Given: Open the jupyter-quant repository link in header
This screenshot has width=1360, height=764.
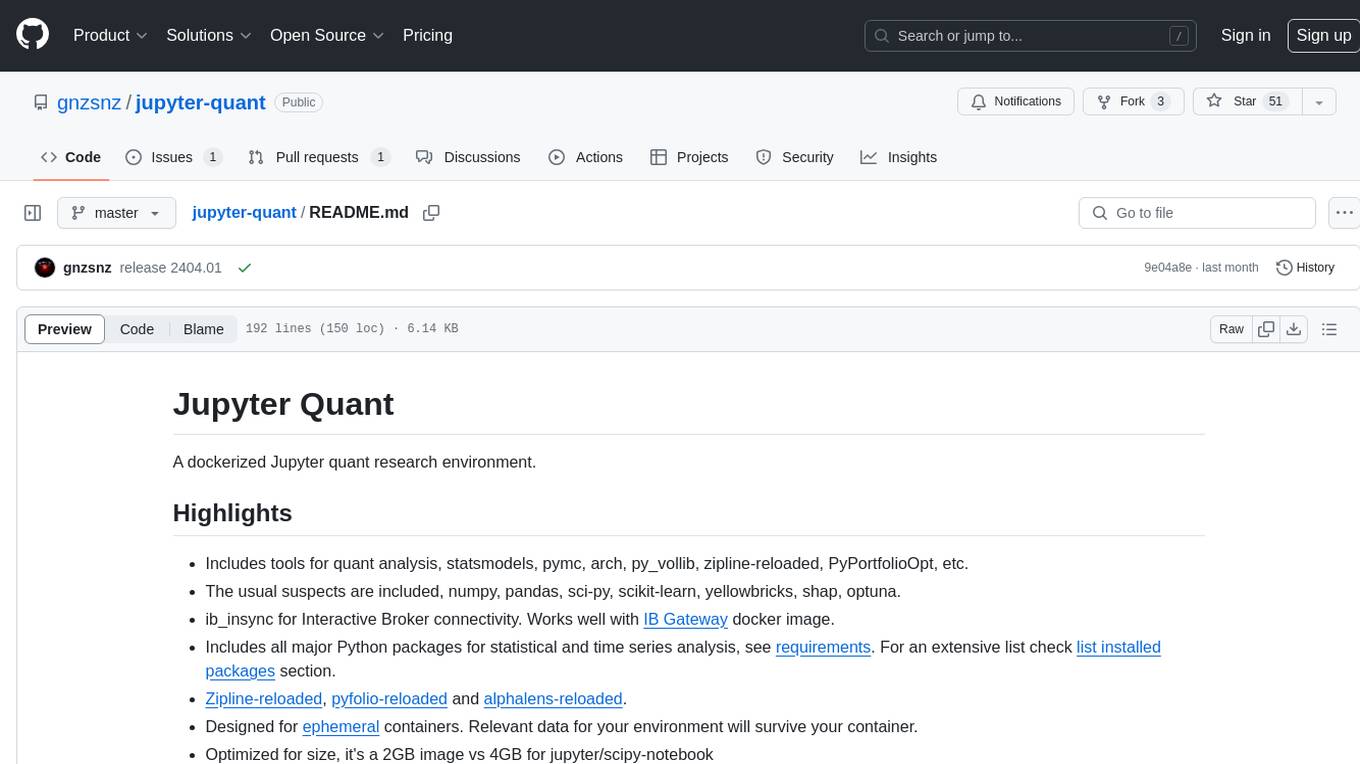Looking at the screenshot, I should coord(200,102).
